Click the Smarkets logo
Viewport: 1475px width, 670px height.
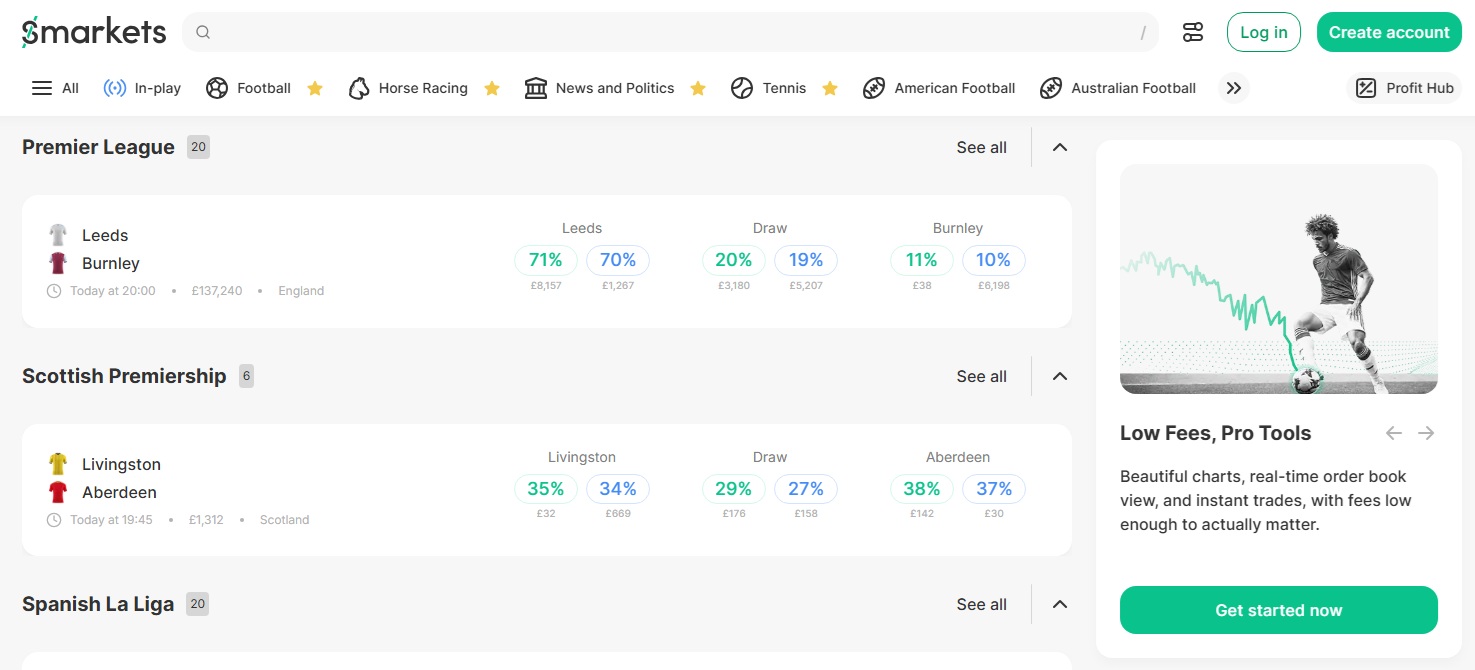tap(94, 32)
